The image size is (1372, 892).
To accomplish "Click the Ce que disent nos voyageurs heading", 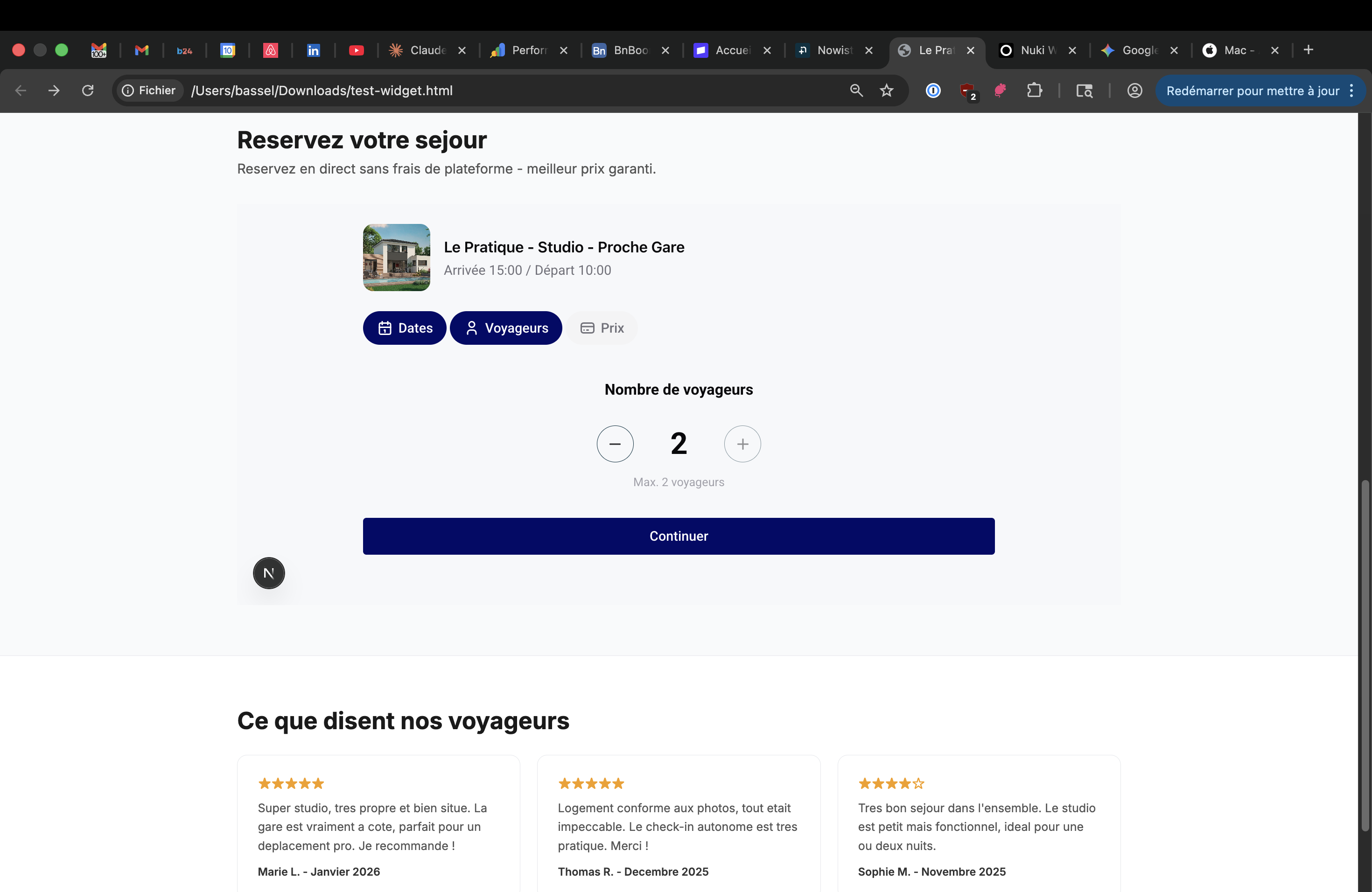I will click(403, 720).
